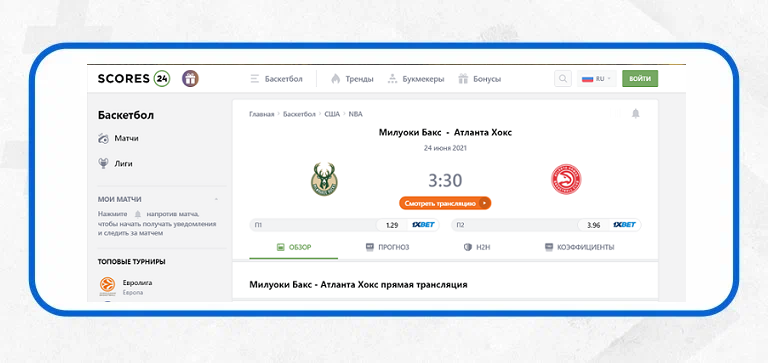The width and height of the screenshot is (768, 363).
Task: Collapse the Мои матчи section
Action: pyautogui.click(x=216, y=199)
